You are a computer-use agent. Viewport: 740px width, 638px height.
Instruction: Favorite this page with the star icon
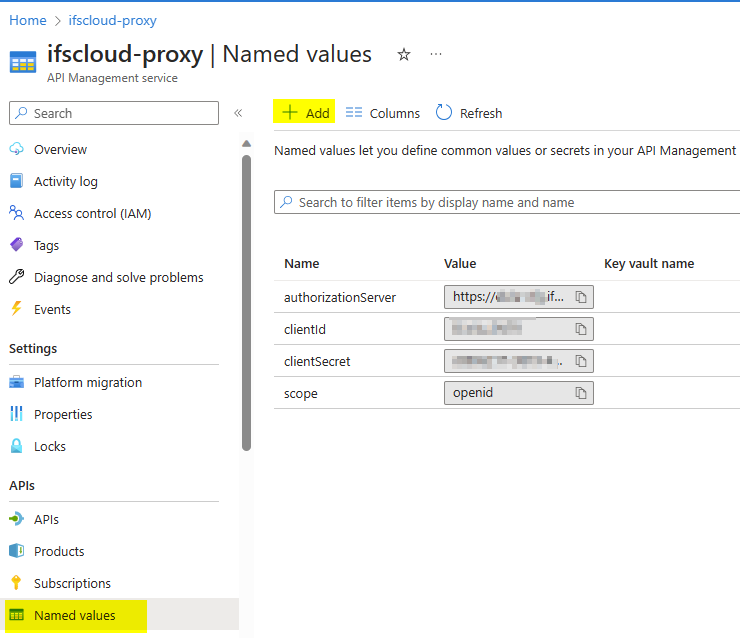[x=404, y=55]
